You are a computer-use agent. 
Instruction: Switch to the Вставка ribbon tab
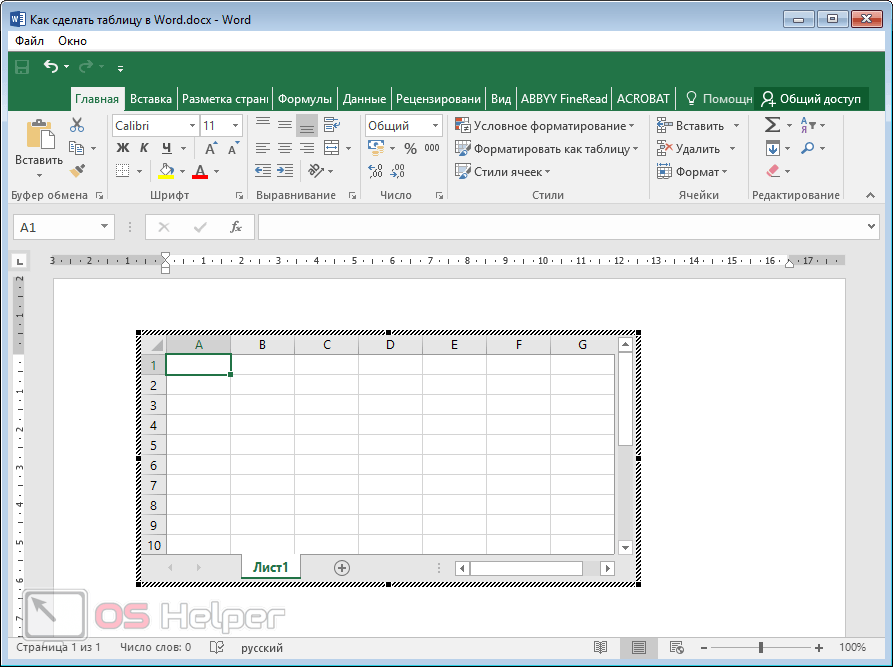pyautogui.click(x=151, y=99)
